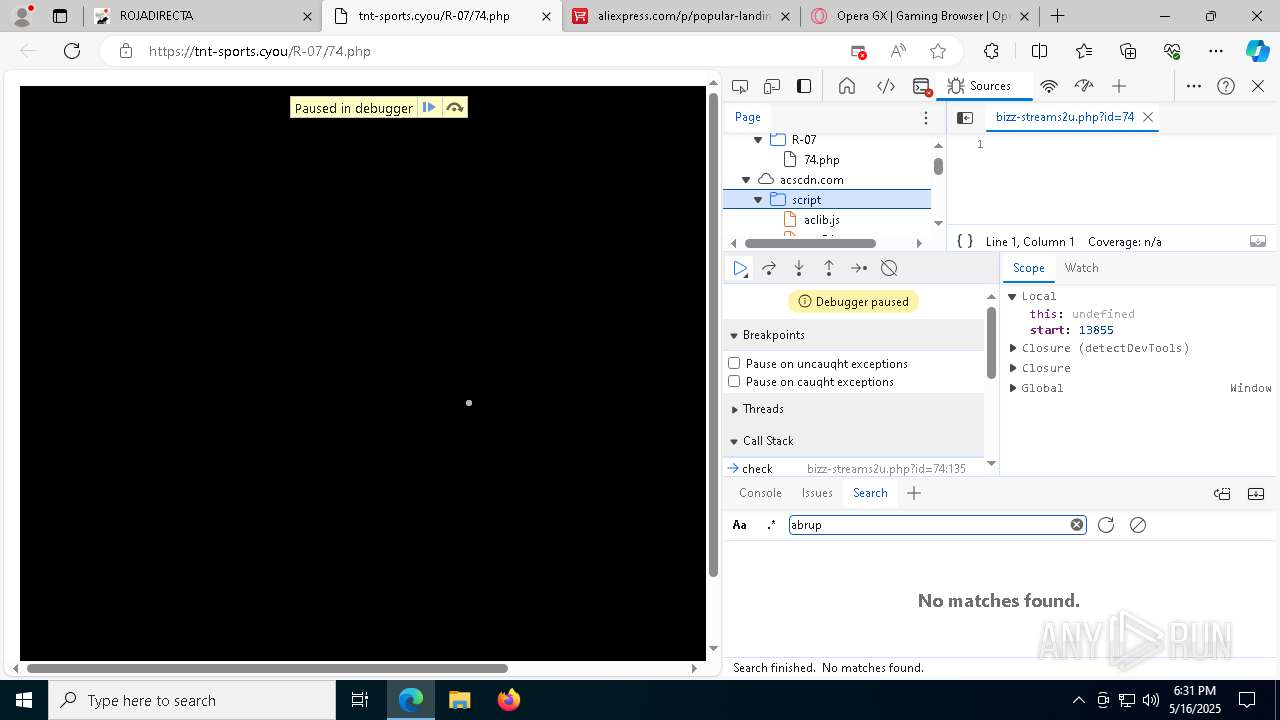Deactivate all breakpoints

point(889,268)
